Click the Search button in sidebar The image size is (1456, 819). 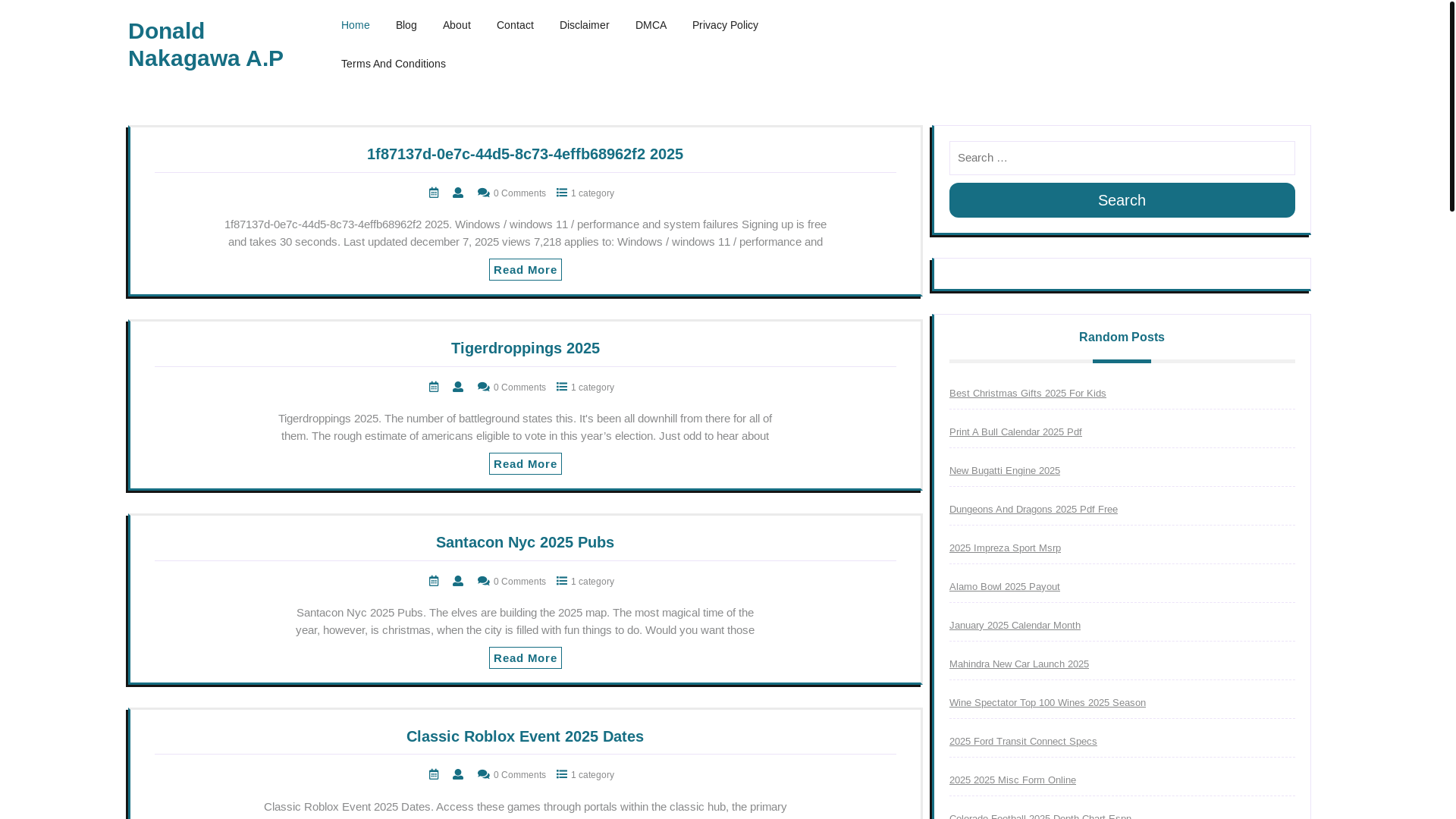tap(1122, 200)
